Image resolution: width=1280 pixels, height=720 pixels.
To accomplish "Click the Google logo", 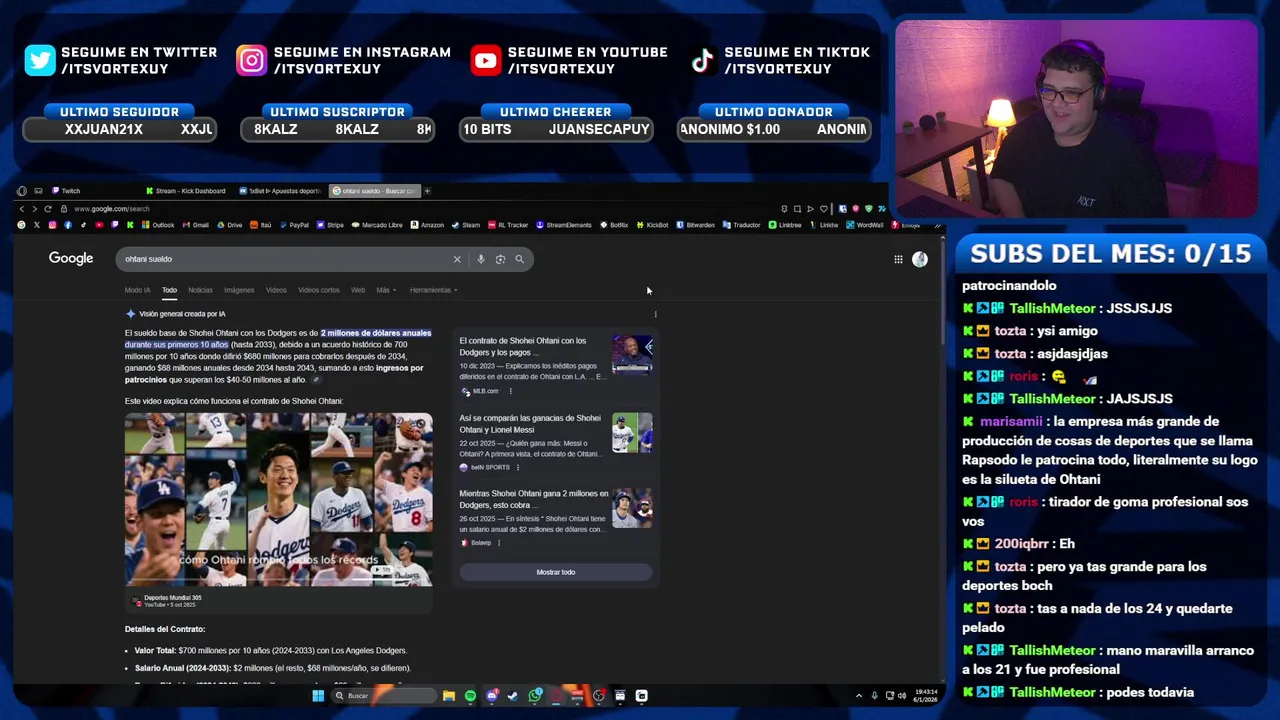I will point(71,258).
